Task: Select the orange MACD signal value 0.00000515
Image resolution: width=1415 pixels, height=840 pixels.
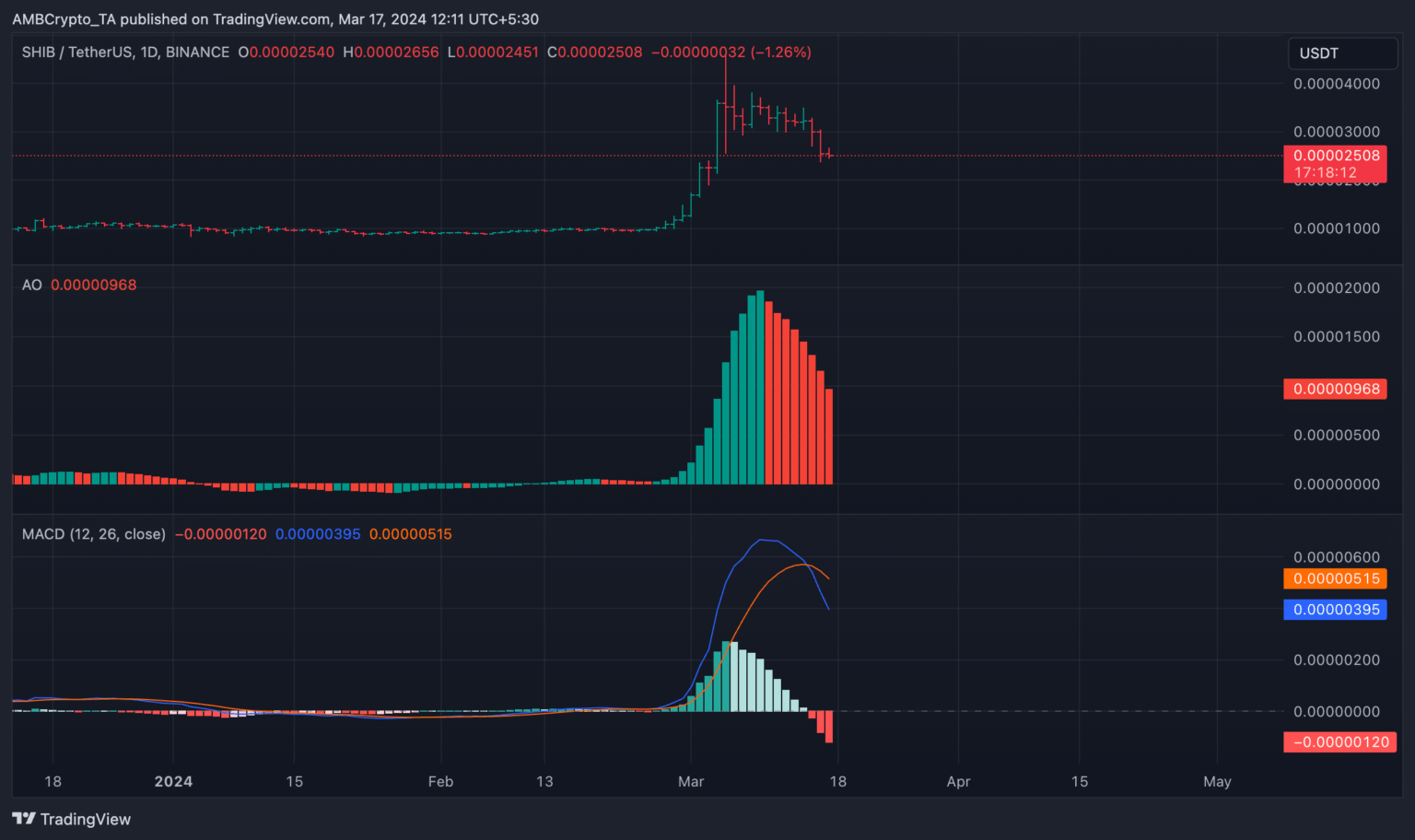Action: [1335, 578]
